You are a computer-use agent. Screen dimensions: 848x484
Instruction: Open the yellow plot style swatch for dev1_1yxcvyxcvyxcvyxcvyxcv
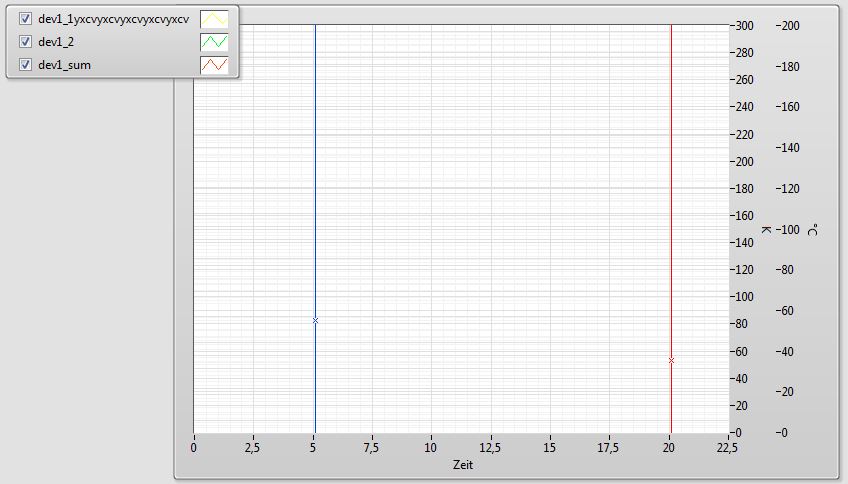214,19
